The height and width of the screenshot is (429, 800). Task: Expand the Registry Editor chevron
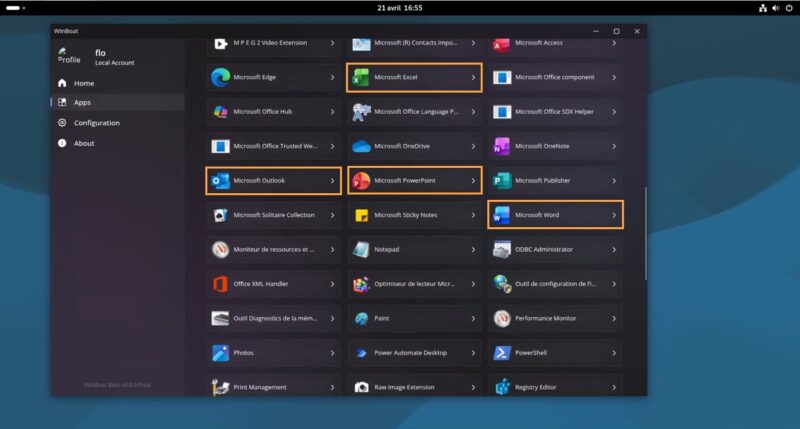click(x=614, y=387)
